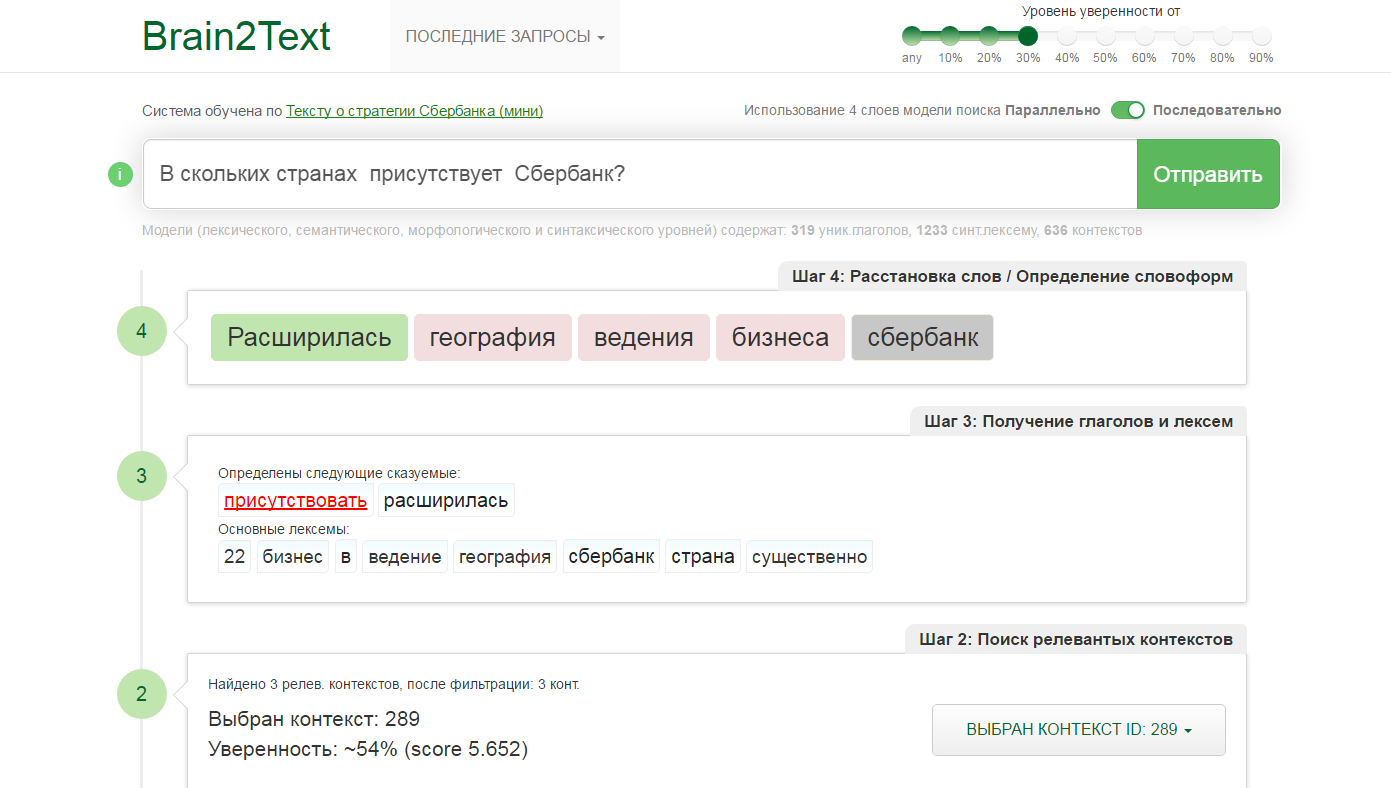This screenshot has height=788, width=1391.
Task: Click the text Уверенность: ~54% (score 5.652)
Action: pos(368,749)
